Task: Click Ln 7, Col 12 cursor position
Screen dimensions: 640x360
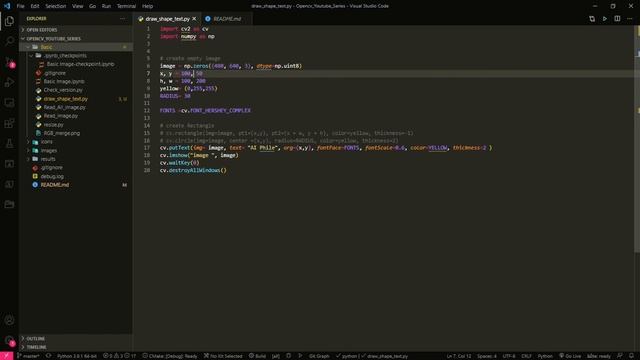Action: [459, 356]
